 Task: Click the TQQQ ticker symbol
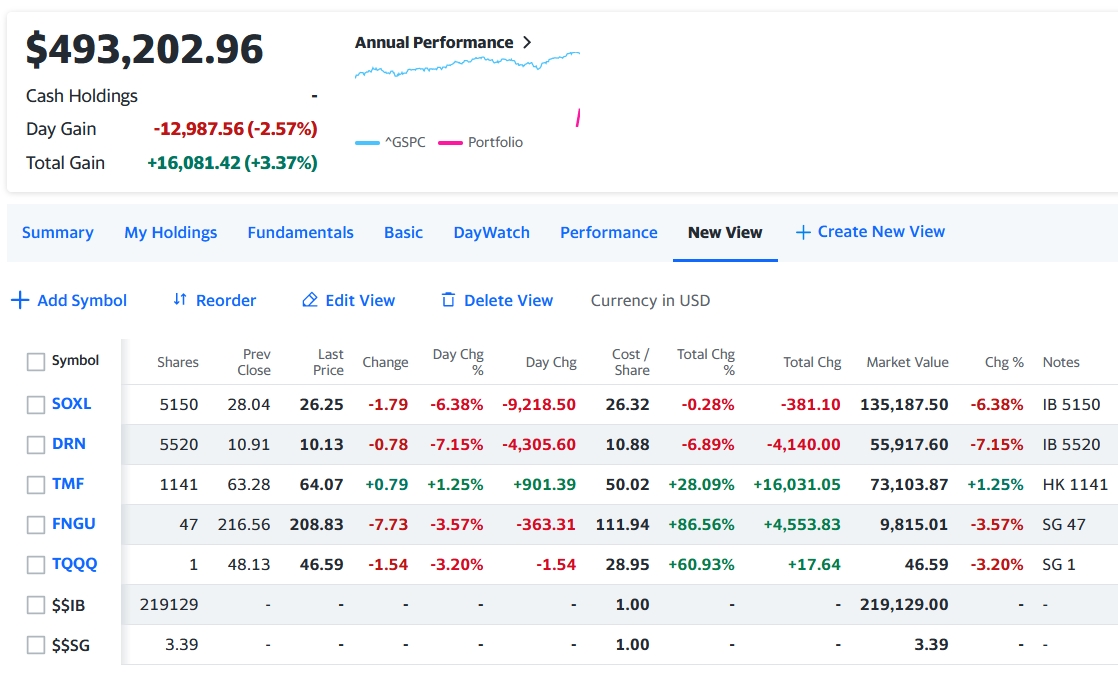point(75,564)
